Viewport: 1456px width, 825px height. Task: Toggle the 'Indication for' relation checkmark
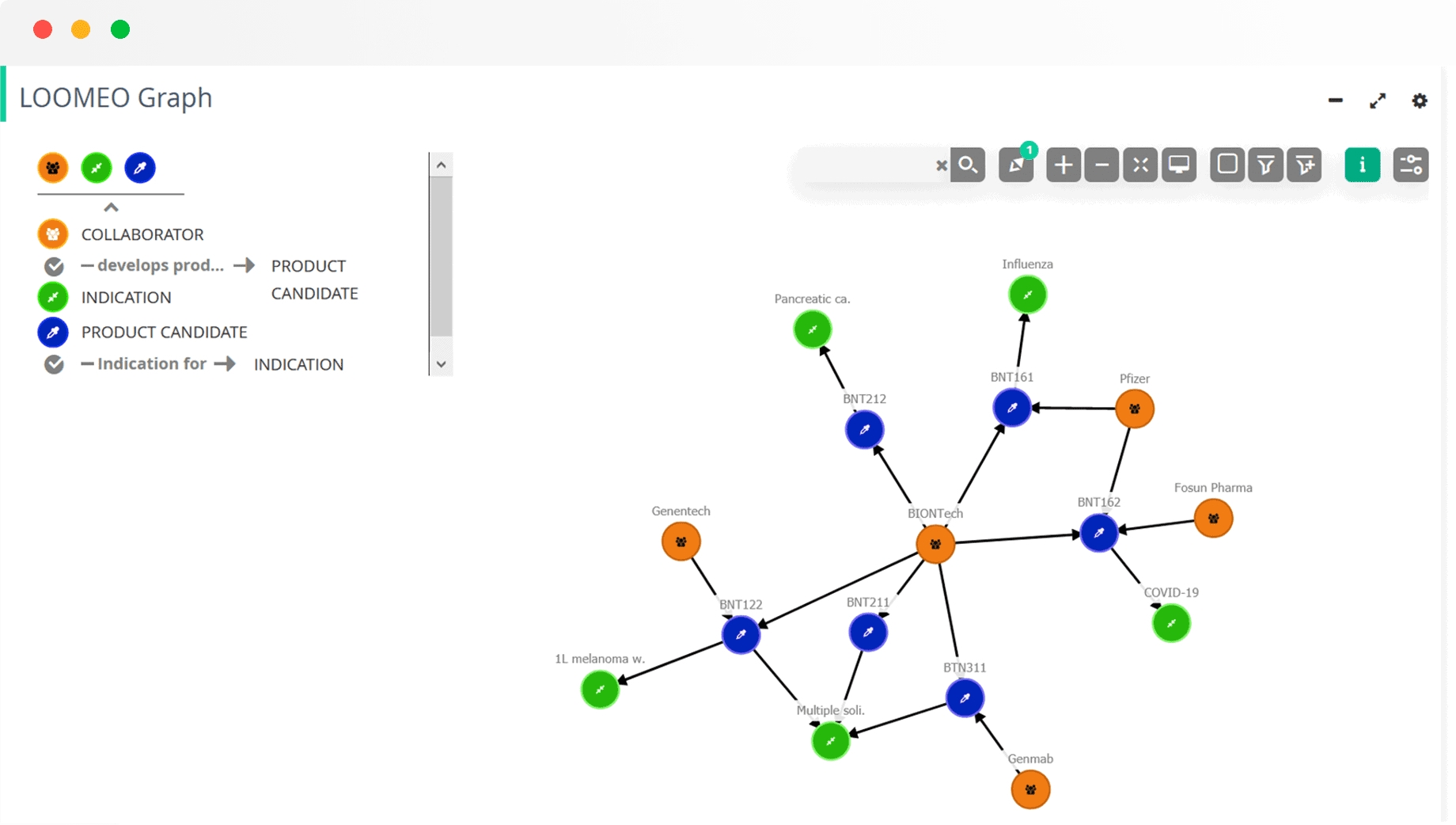pos(54,364)
